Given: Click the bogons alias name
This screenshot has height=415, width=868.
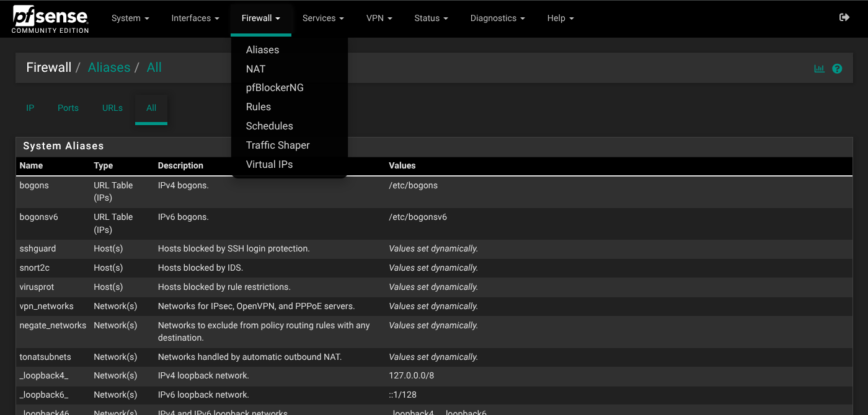Looking at the screenshot, I should [34, 185].
